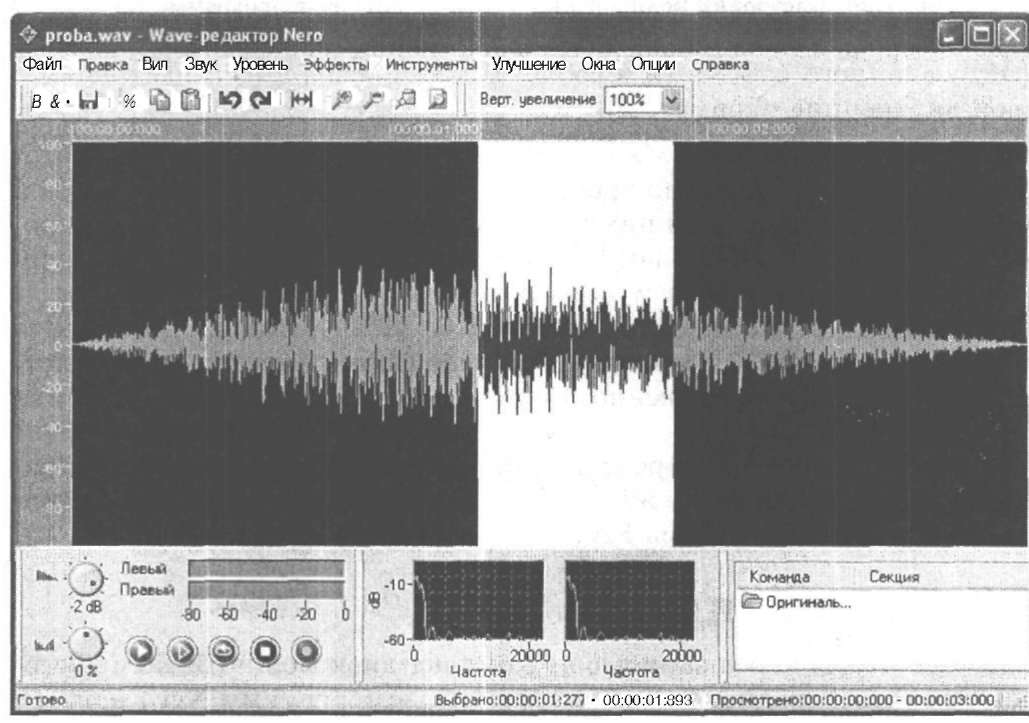Open the Инструменты menu
The height and width of the screenshot is (723, 1029).
(x=431, y=65)
